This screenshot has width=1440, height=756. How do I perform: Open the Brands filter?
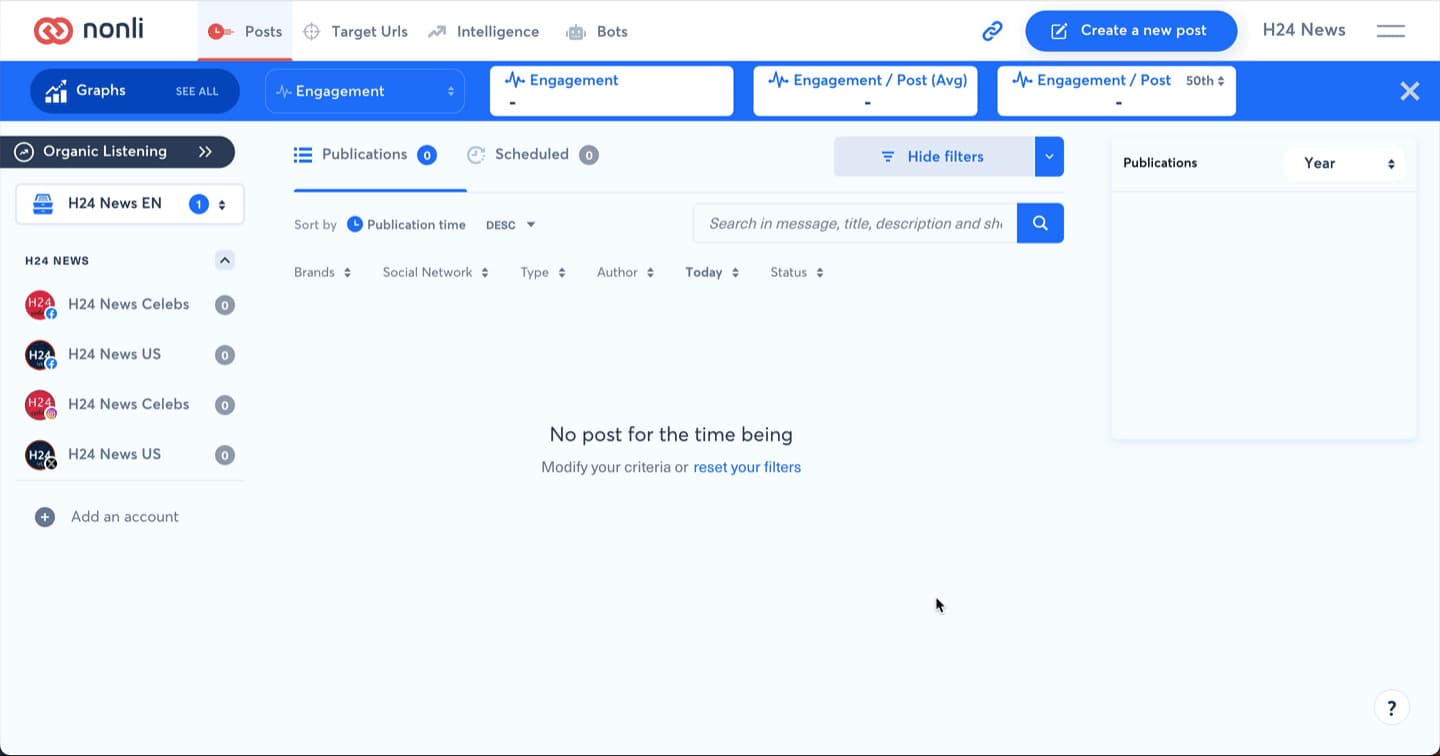click(x=322, y=273)
